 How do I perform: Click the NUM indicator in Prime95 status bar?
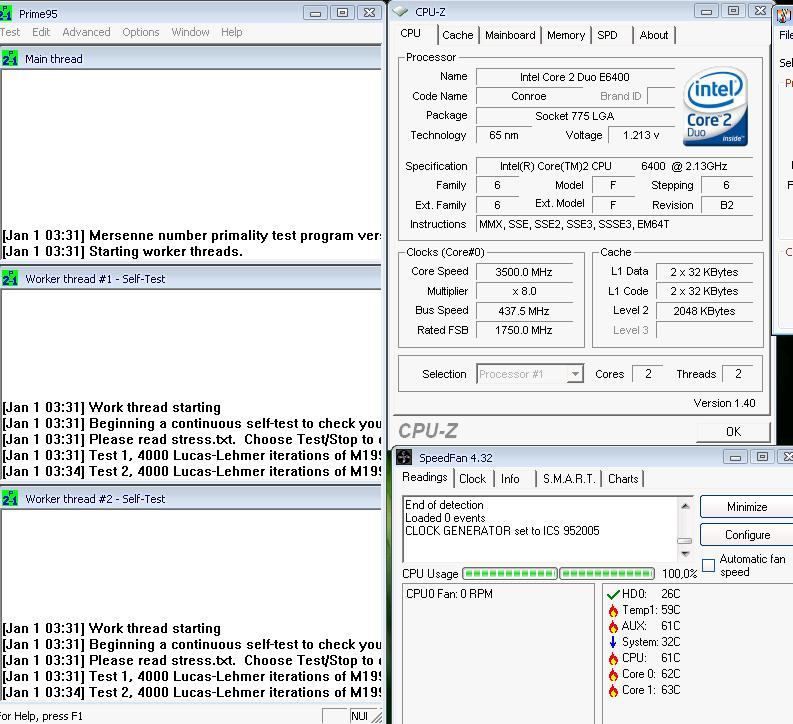(360, 716)
